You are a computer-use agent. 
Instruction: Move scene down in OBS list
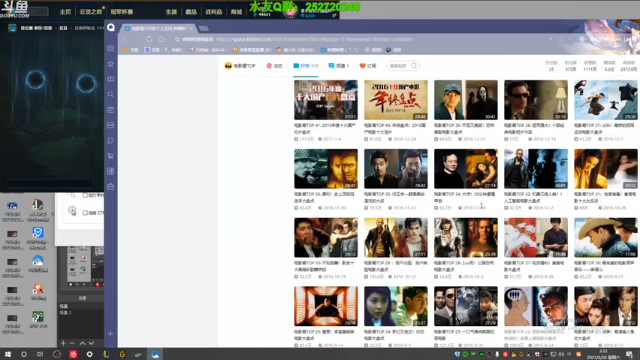point(91,343)
